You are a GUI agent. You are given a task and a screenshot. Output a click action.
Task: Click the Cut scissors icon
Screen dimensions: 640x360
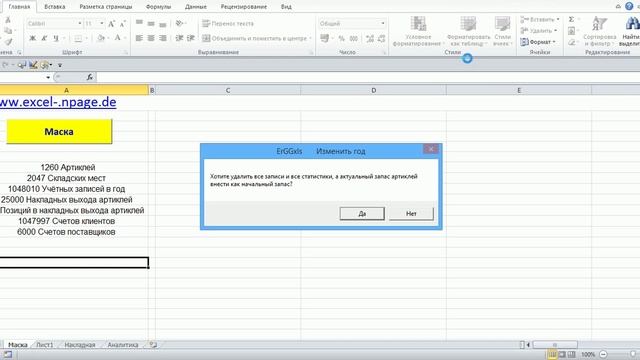click(x=8, y=20)
